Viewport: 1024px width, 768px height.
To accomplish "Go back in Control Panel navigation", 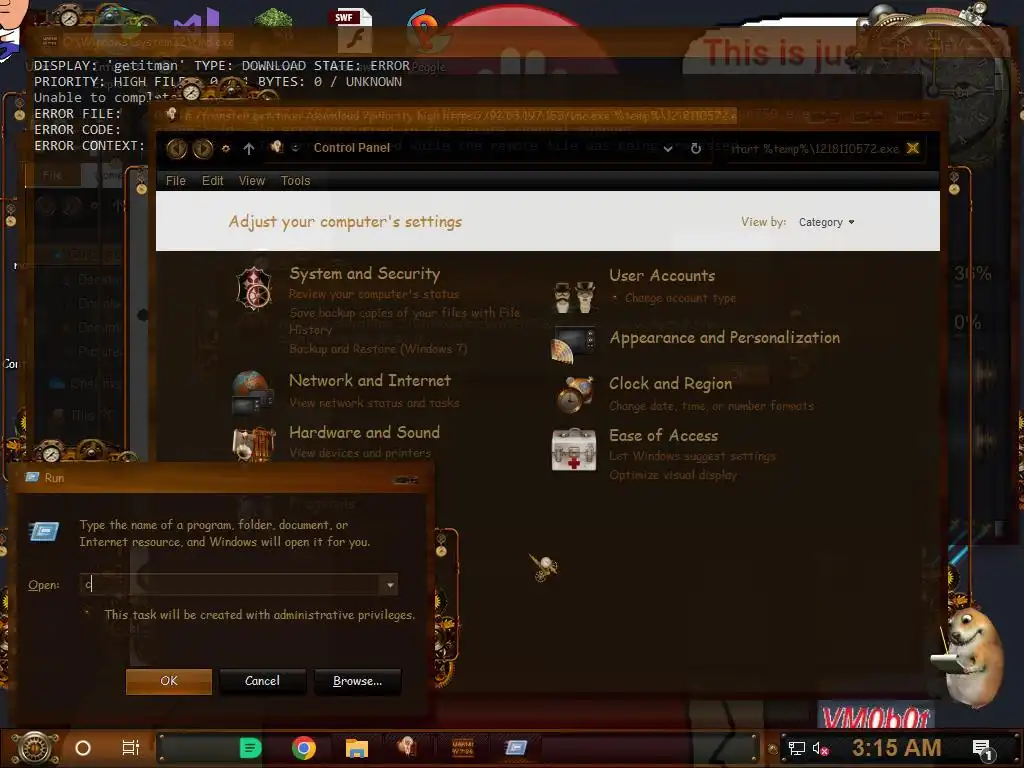I will coord(176,149).
